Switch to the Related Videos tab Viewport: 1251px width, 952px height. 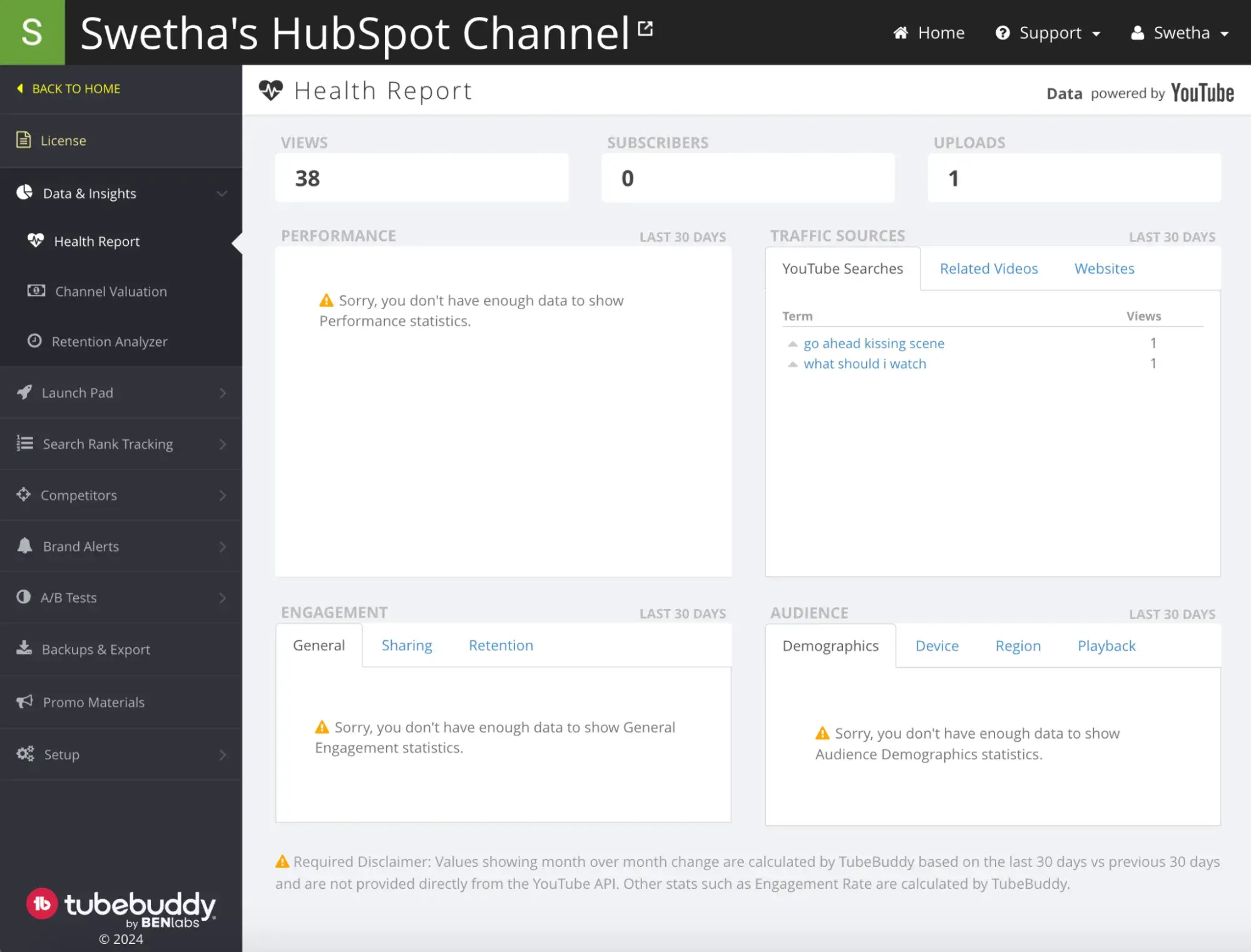click(989, 268)
